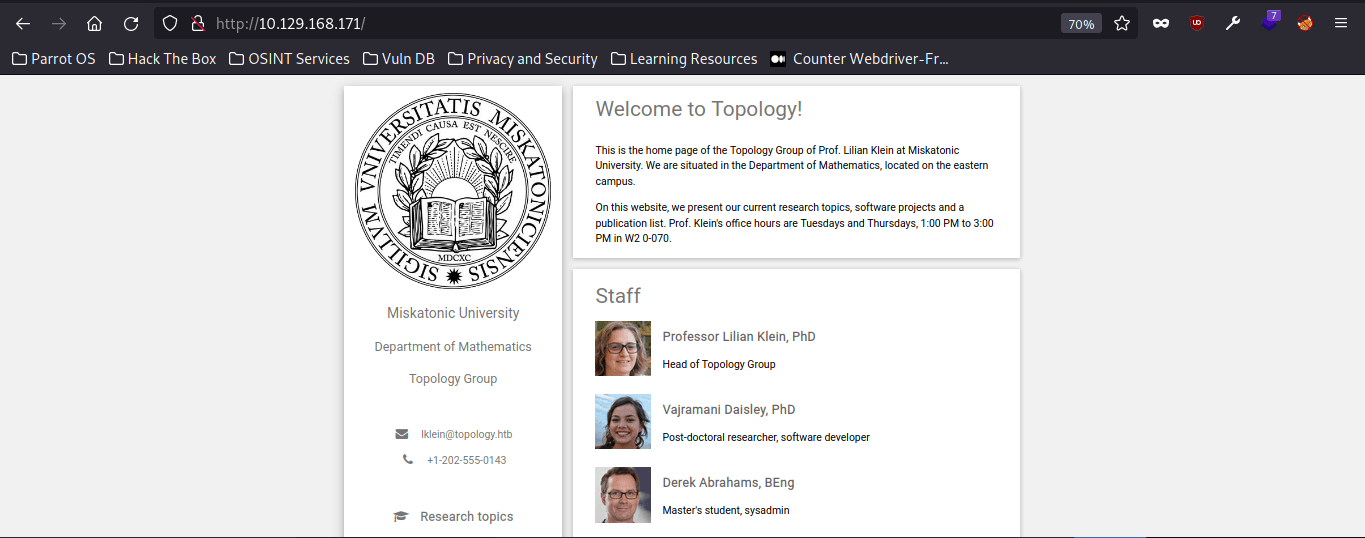Screen dimensions: 1365x538
Task: Open the wrench developer tools extension
Action: [x=1233, y=23]
